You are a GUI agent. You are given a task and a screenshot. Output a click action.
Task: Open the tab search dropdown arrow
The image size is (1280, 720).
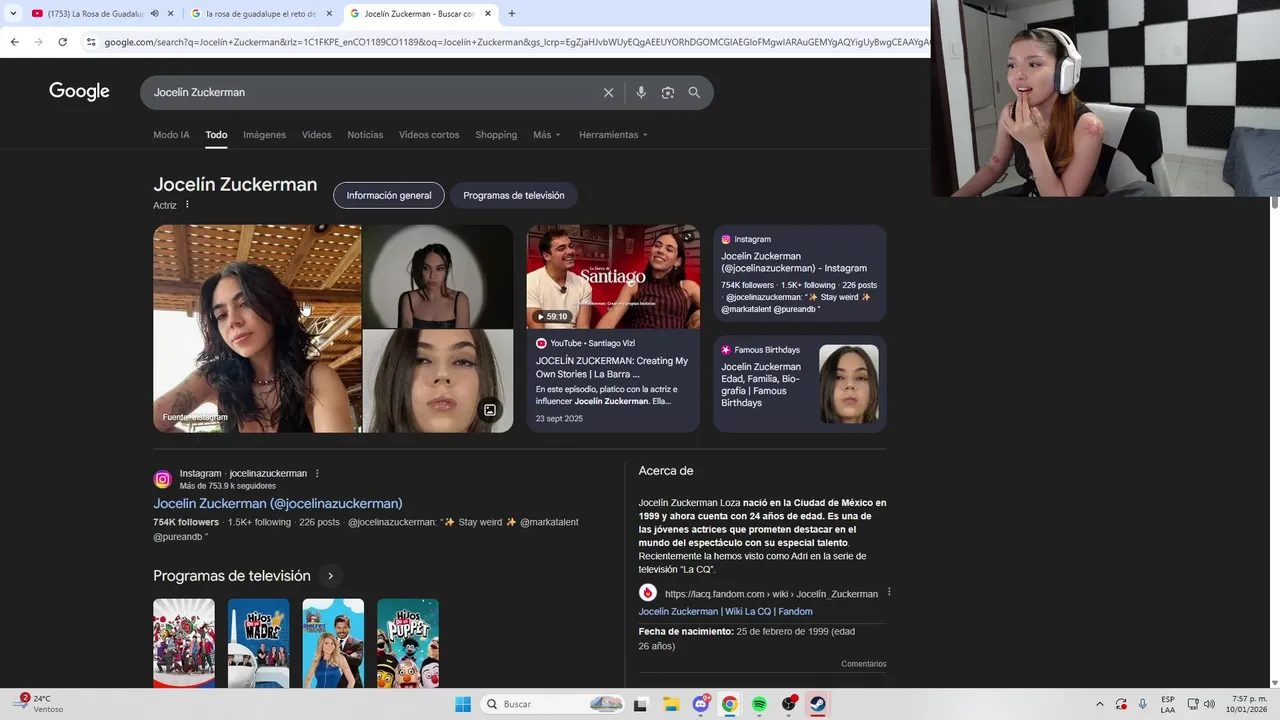[x=12, y=14]
